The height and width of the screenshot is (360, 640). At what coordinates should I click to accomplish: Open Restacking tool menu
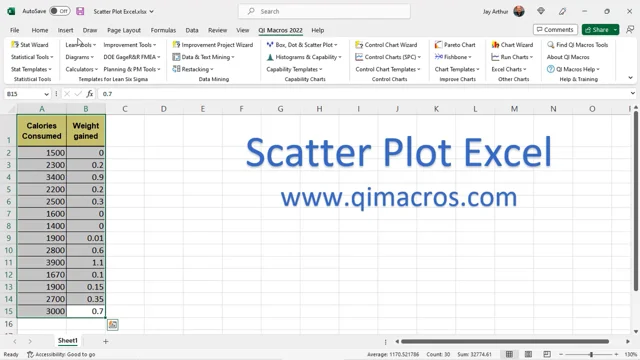pyautogui.click(x=193, y=69)
